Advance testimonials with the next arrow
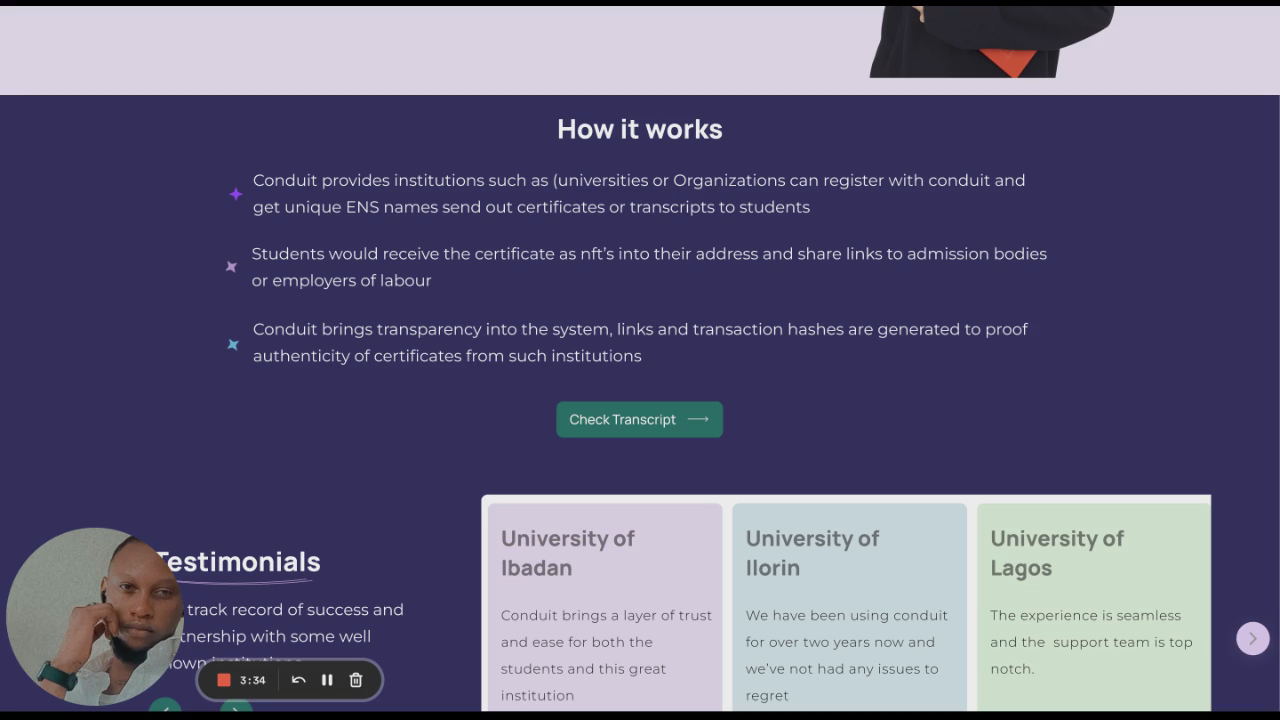This screenshot has width=1280, height=720. (x=1253, y=638)
